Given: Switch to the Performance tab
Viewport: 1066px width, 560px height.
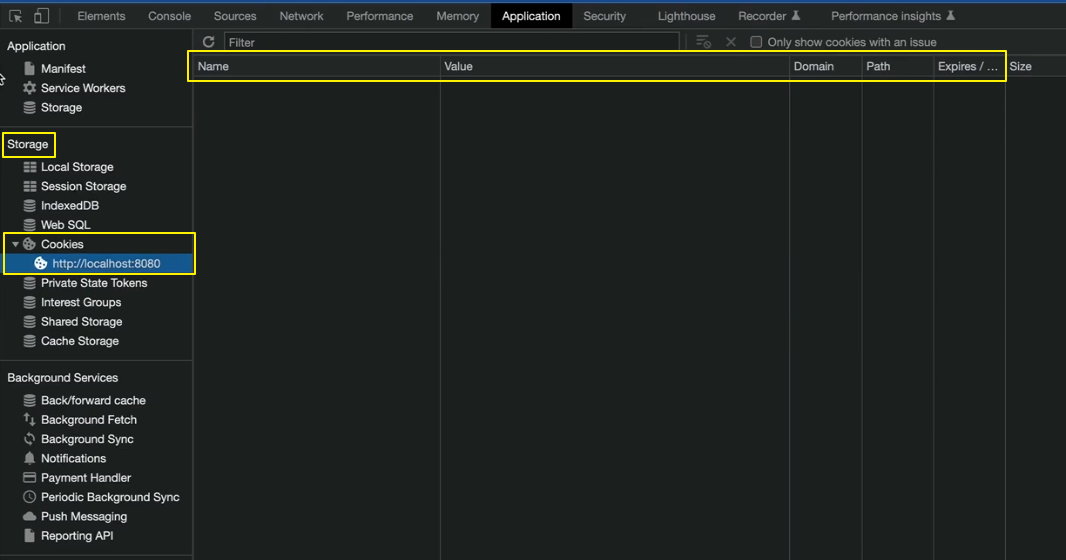Looking at the screenshot, I should [x=379, y=16].
